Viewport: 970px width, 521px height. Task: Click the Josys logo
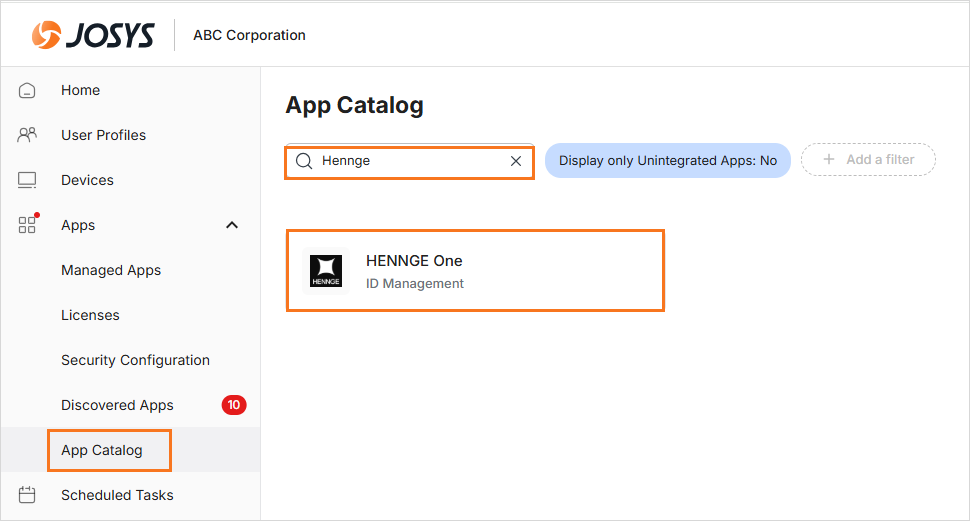tap(93, 35)
